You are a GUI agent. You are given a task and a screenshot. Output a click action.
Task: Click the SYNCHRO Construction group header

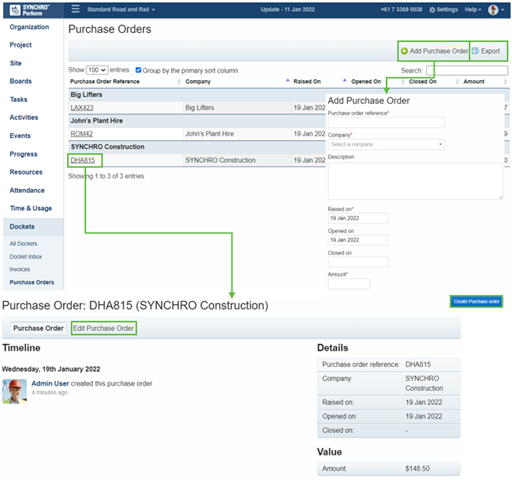107,147
